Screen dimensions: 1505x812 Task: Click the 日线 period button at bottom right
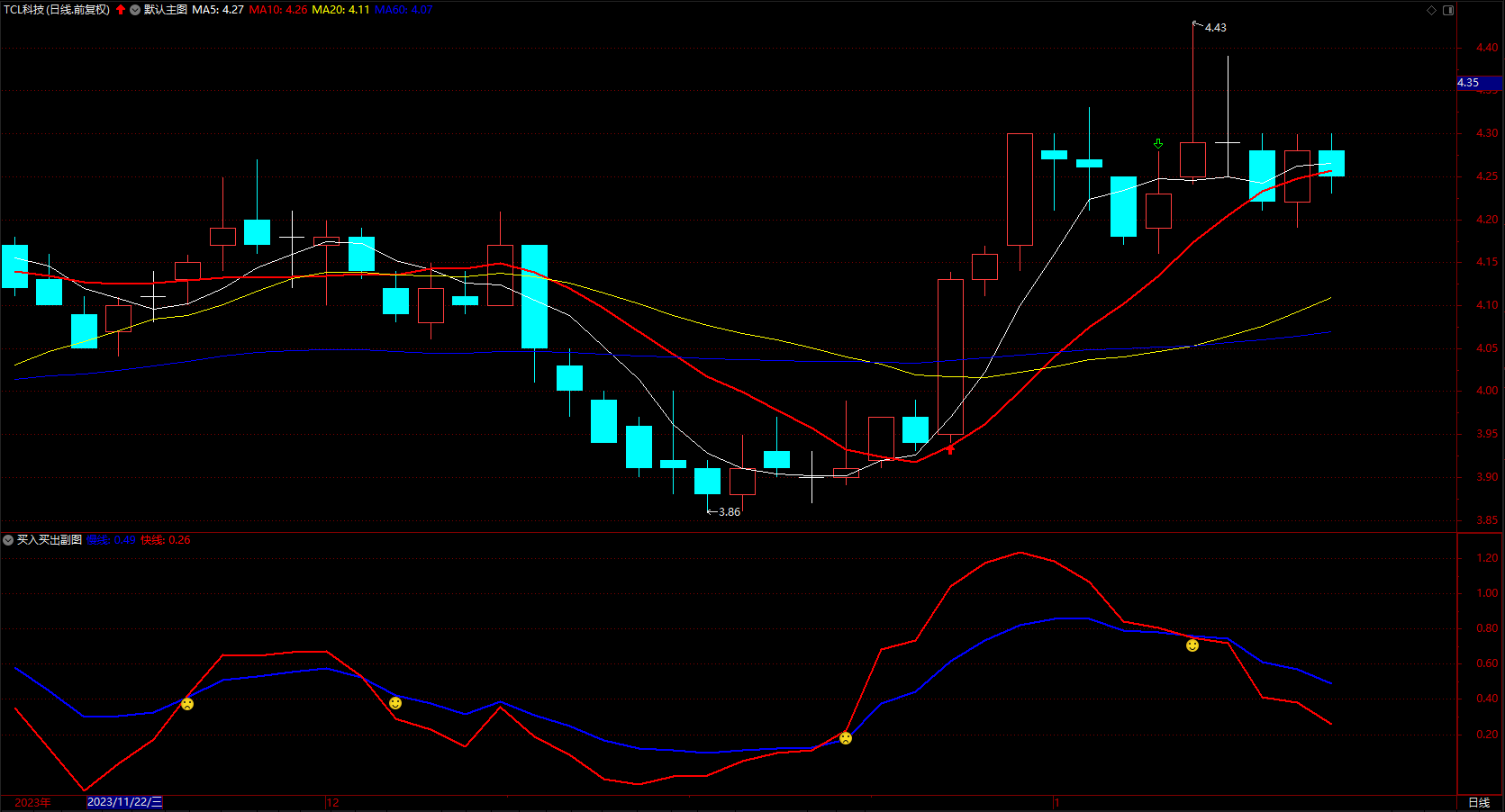click(x=1479, y=802)
